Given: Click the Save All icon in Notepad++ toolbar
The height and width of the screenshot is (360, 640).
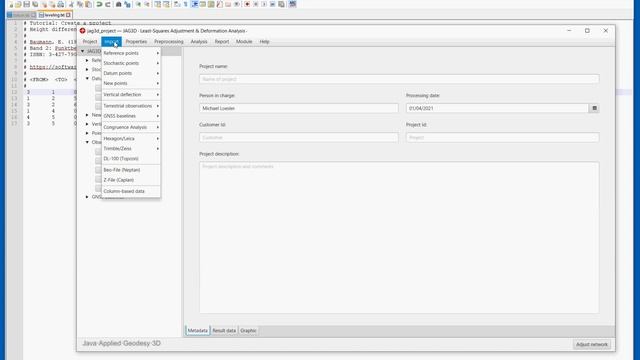Looking at the screenshot, I should (x=35, y=4).
